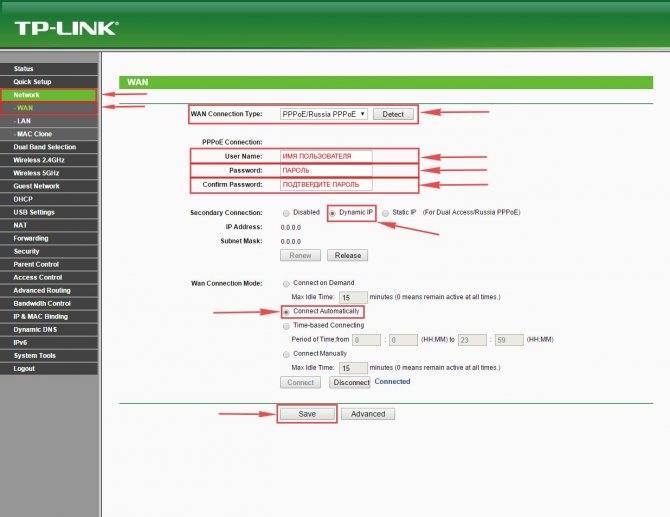The width and height of the screenshot is (670, 517).
Task: Open Quick Setup in sidebar
Action: pyautogui.click(x=49, y=82)
